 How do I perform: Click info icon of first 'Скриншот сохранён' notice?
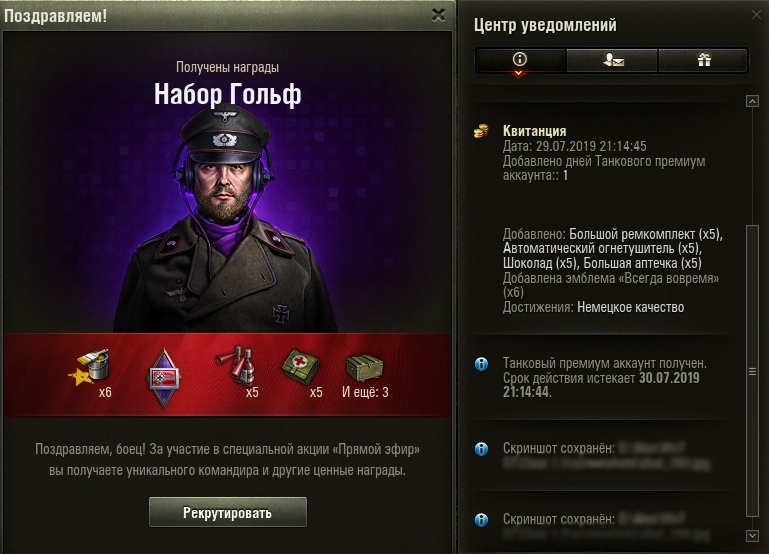[482, 449]
